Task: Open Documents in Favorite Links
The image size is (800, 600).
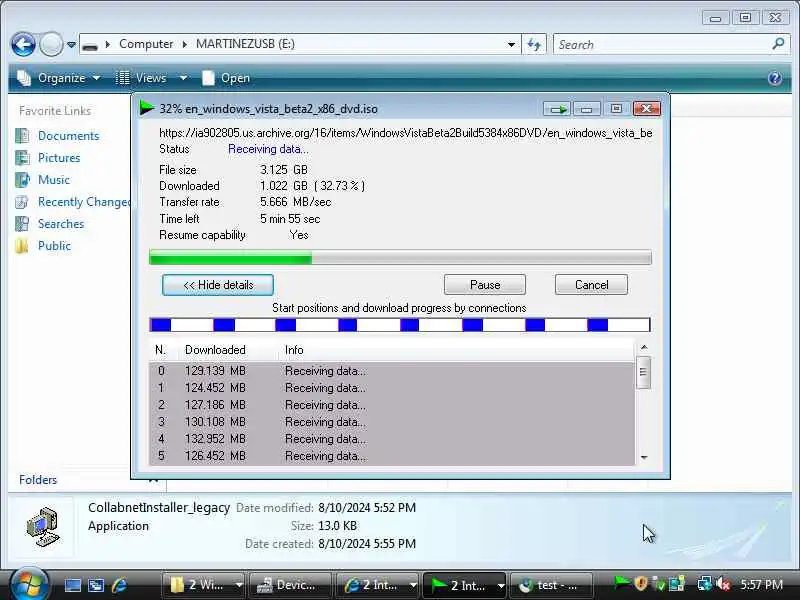Action: [x=68, y=136]
